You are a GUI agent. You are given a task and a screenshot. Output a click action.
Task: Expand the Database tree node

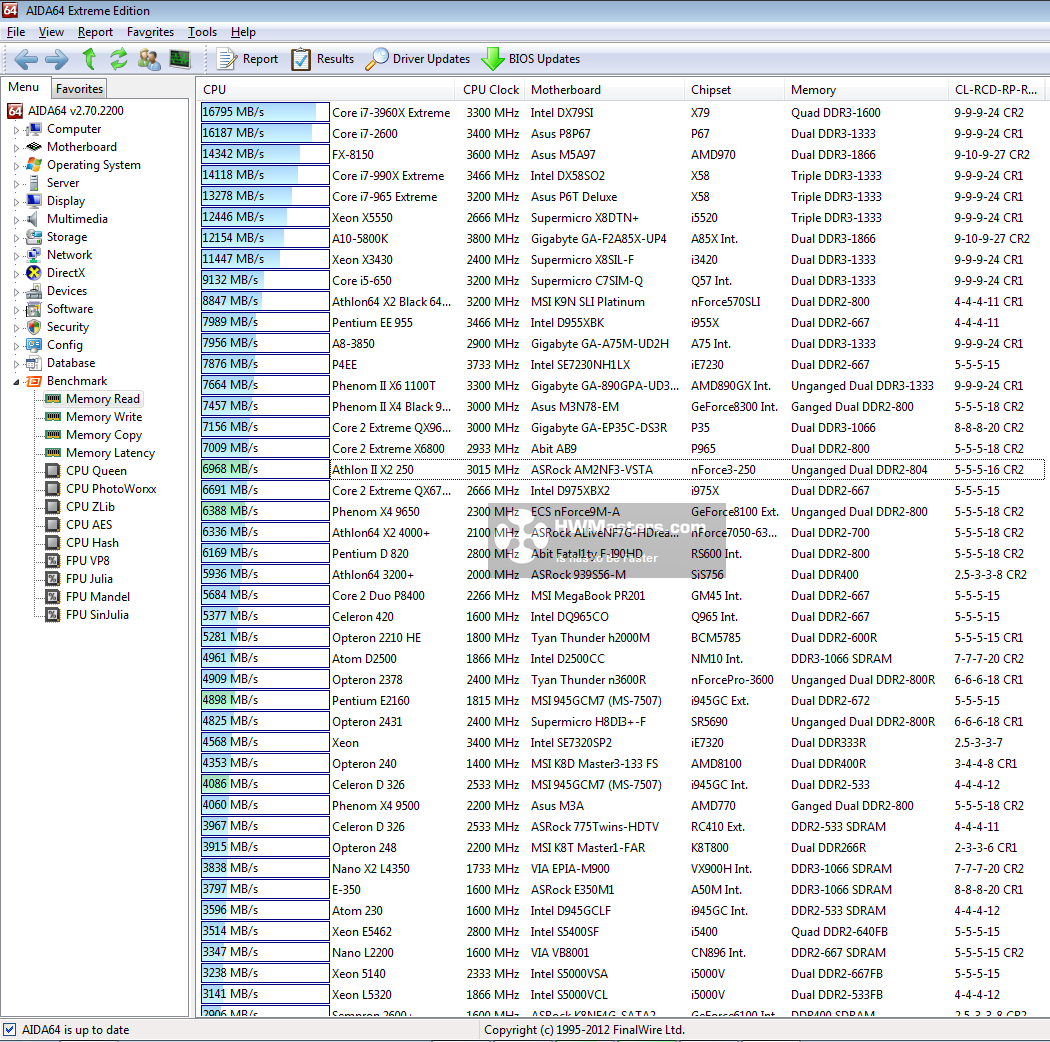click(17, 364)
